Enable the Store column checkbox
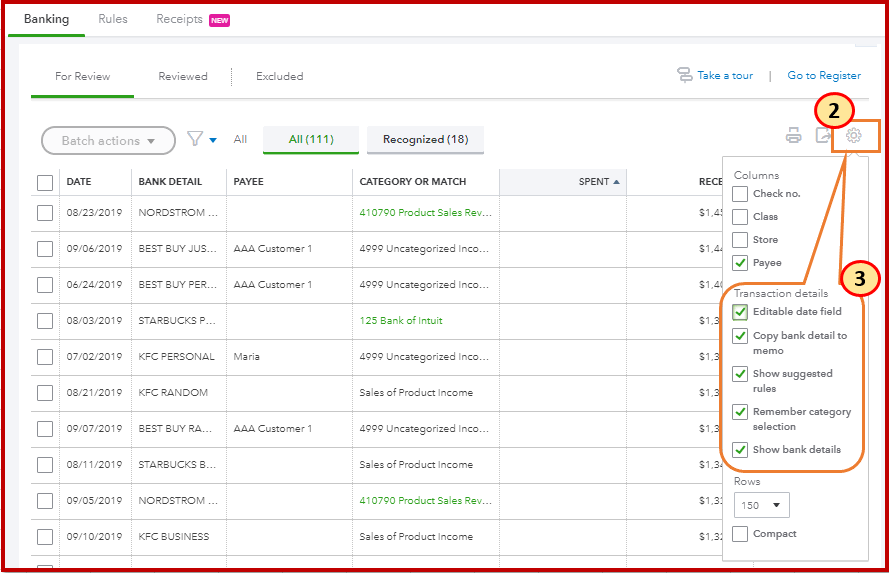The image size is (889, 573). click(739, 240)
